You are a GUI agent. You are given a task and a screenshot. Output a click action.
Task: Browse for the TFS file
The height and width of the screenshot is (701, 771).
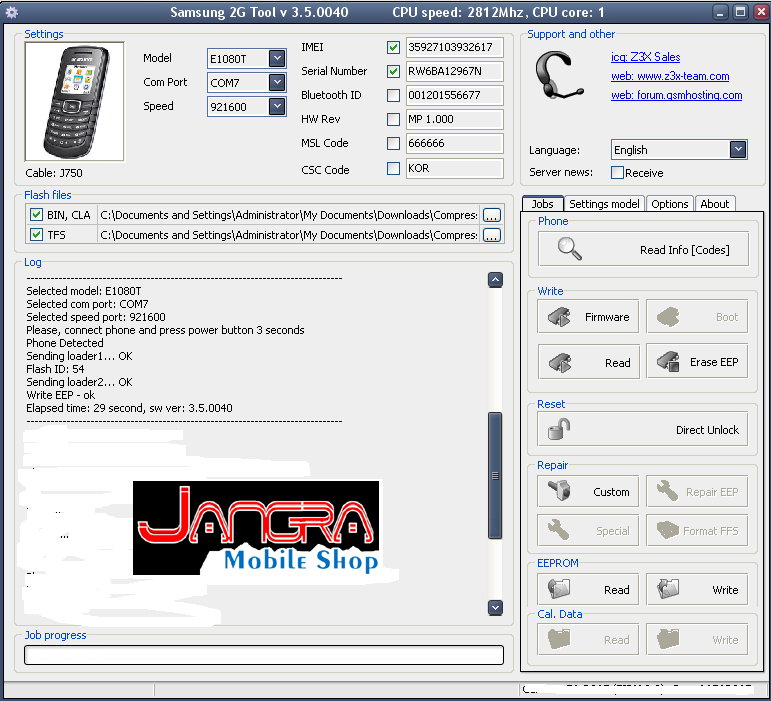click(x=492, y=235)
